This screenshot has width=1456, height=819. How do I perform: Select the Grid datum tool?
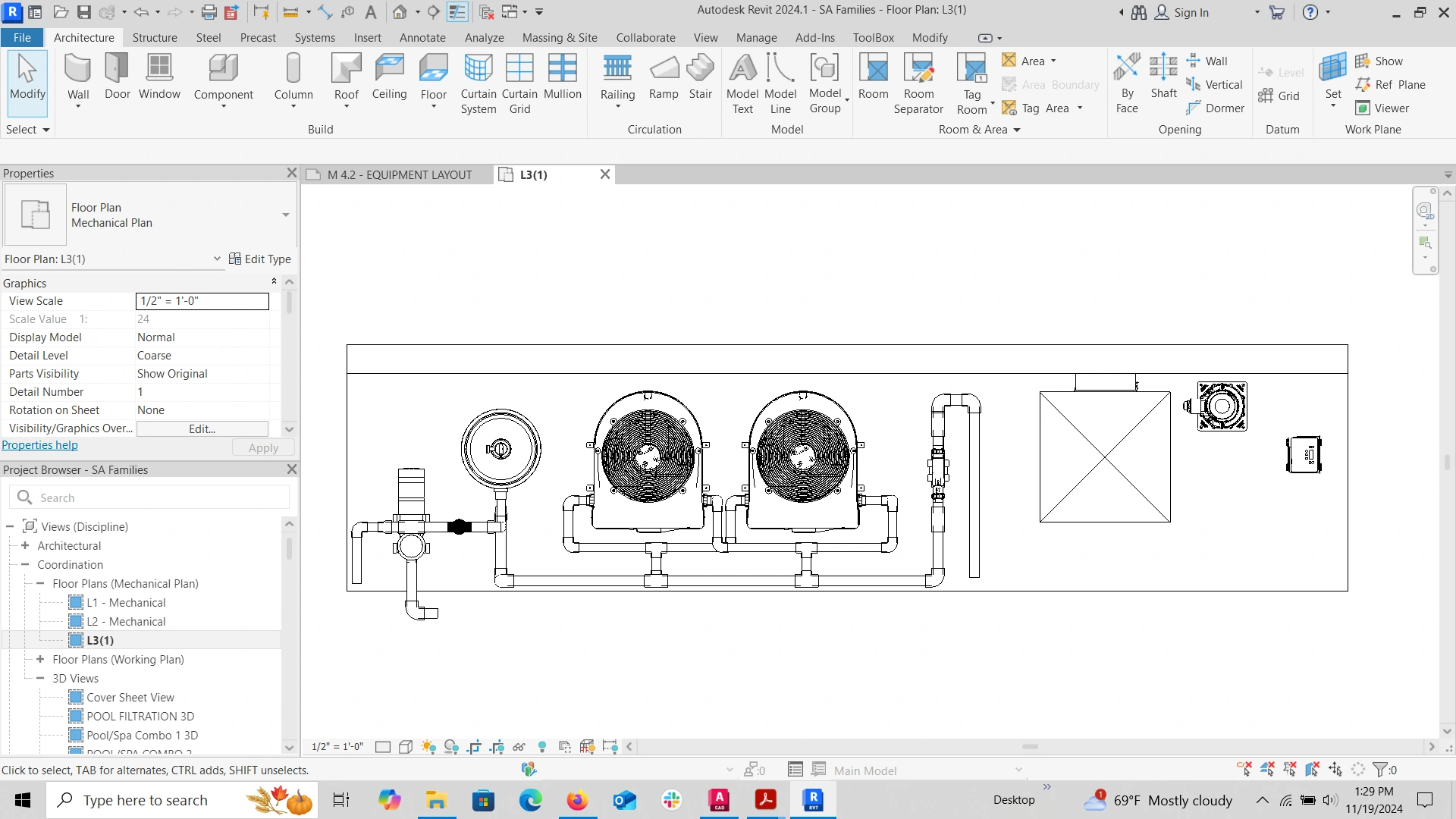click(x=1279, y=96)
